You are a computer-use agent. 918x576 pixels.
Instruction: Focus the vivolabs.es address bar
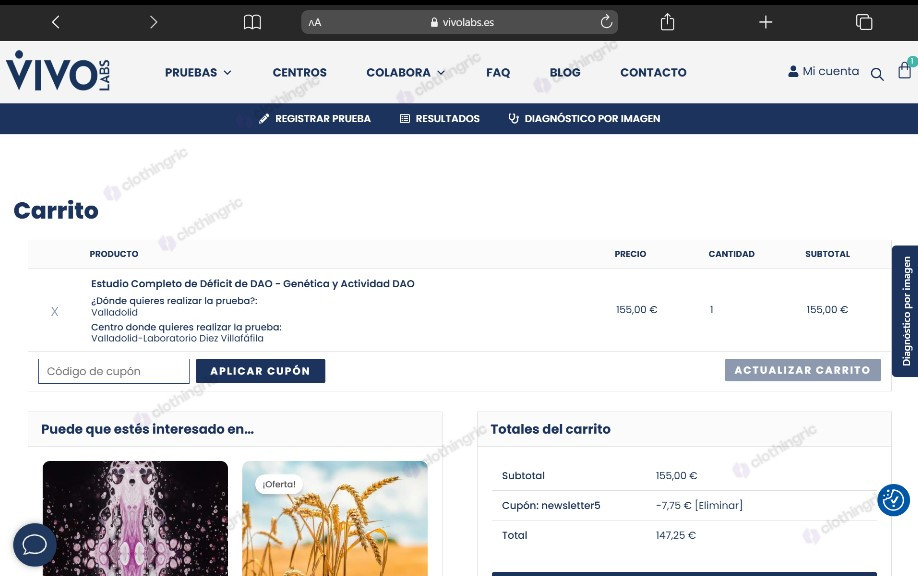[460, 22]
